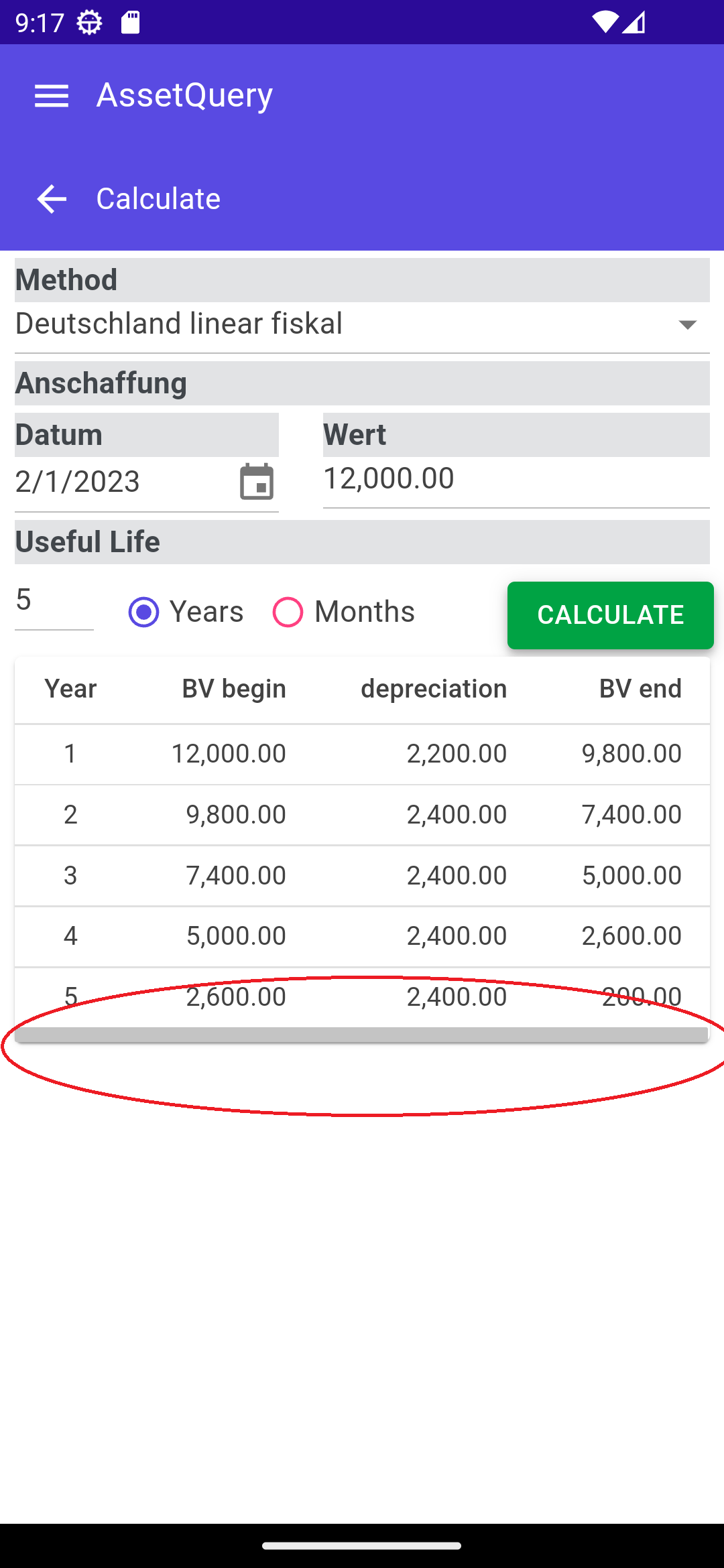
Task: Select the Years radio button
Action: 143,612
